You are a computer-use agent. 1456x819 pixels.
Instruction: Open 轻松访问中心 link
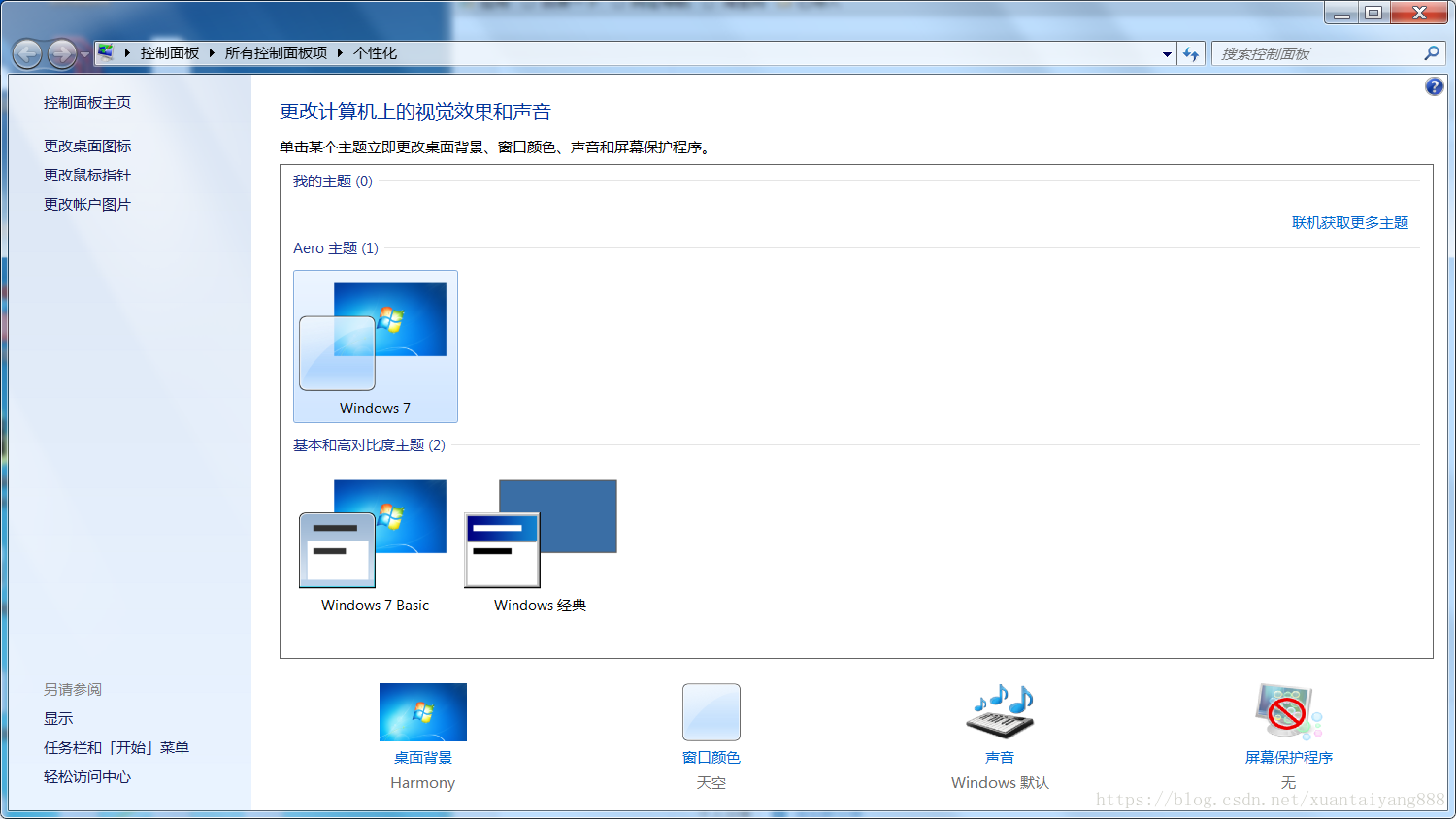pos(87,776)
